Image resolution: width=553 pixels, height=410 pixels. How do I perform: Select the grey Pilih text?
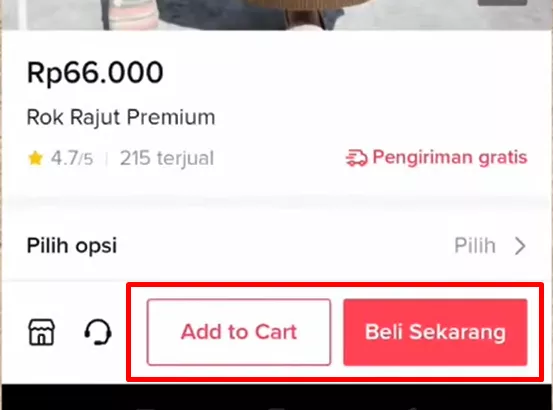(475, 245)
